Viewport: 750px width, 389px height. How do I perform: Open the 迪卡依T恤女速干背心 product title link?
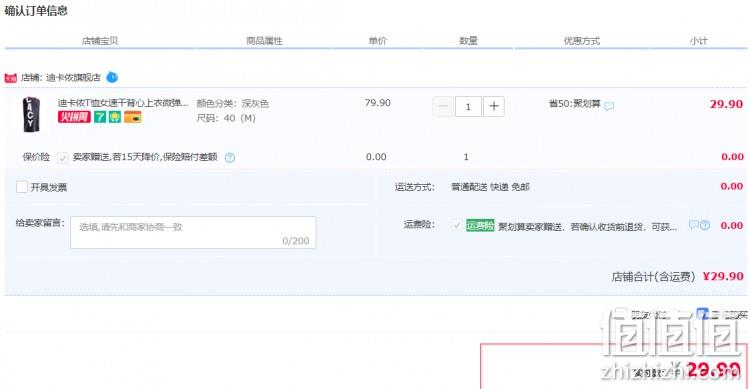pos(123,103)
